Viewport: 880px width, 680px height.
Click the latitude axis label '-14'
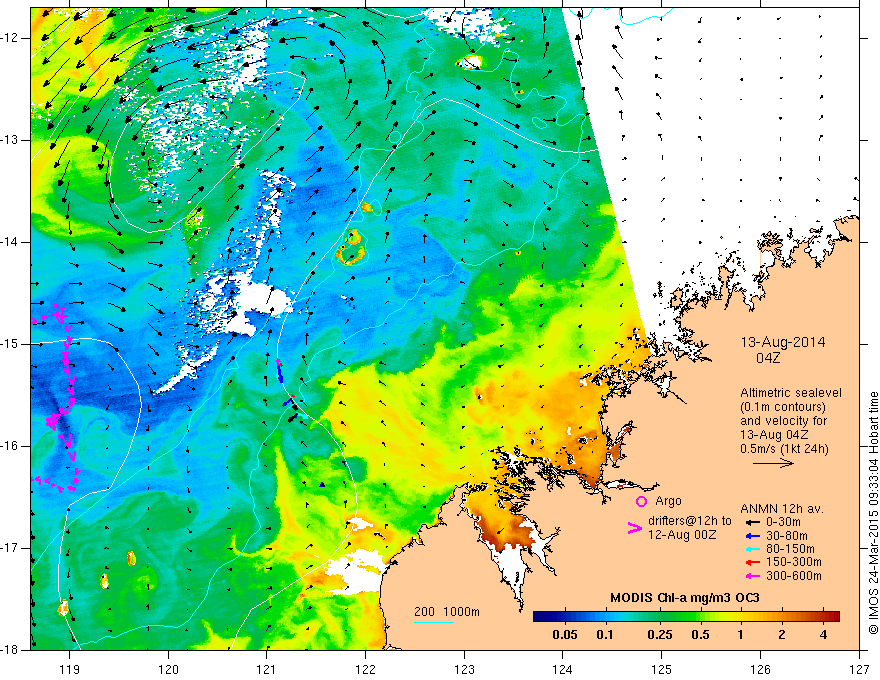(11, 242)
